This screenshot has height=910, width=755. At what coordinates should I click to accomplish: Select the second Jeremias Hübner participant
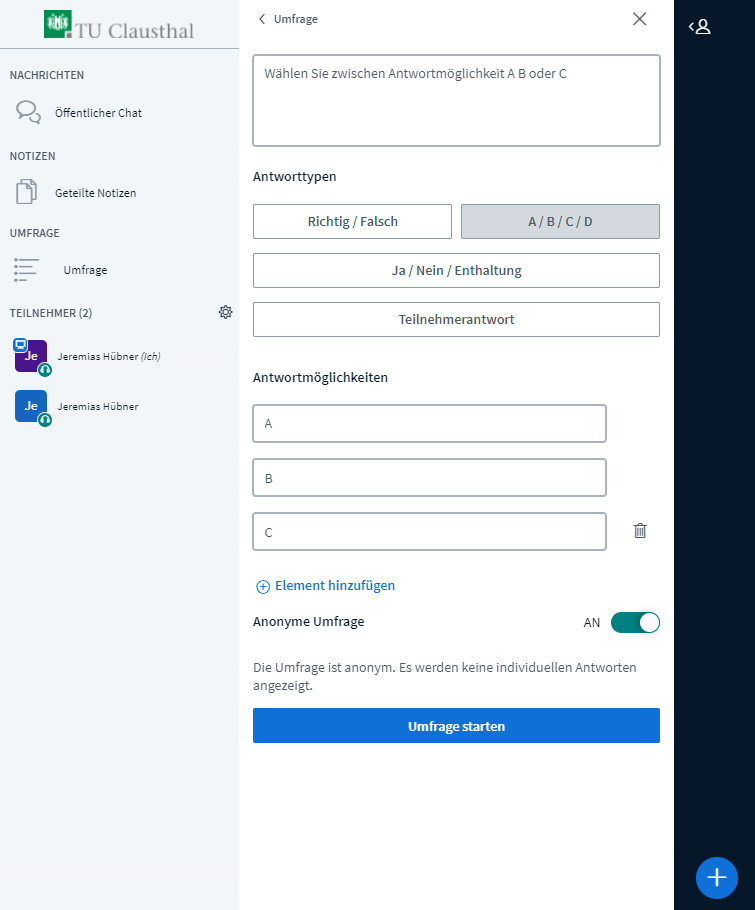click(98, 406)
